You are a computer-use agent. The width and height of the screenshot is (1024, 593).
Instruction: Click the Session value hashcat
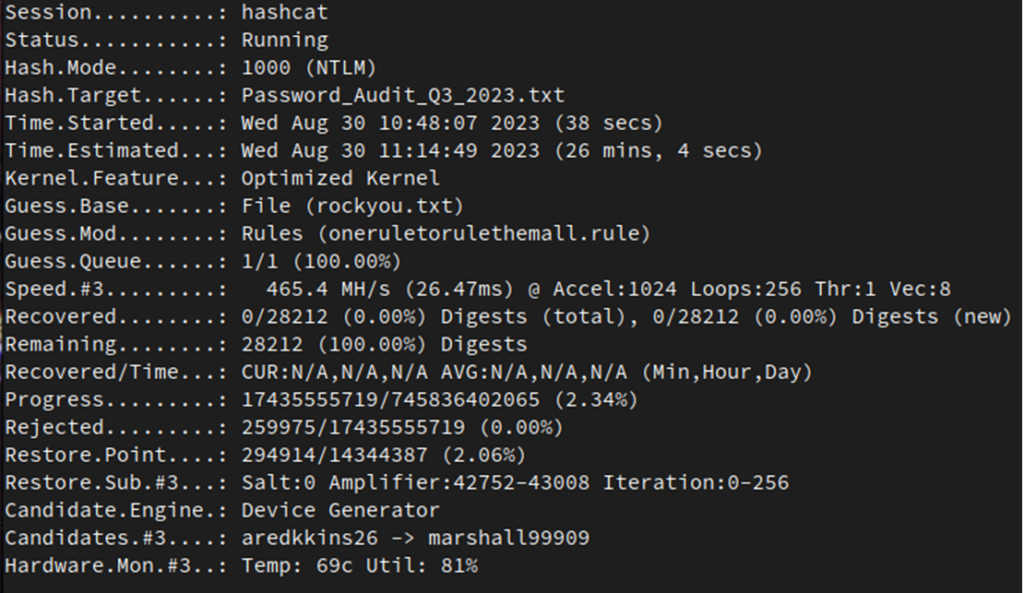[x=285, y=12]
